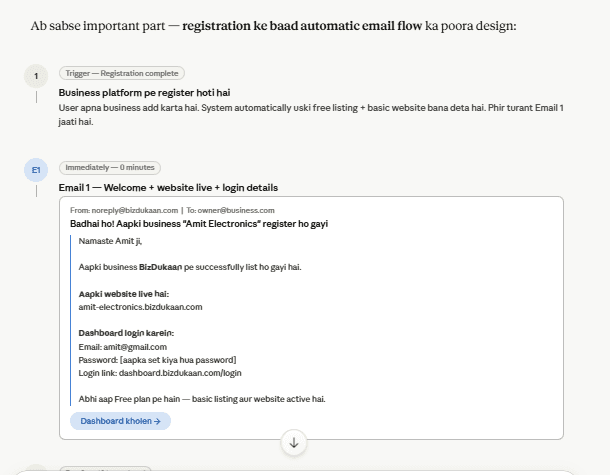Select the email subject line Badhai ho
This screenshot has height=475, width=610.
pos(199,224)
